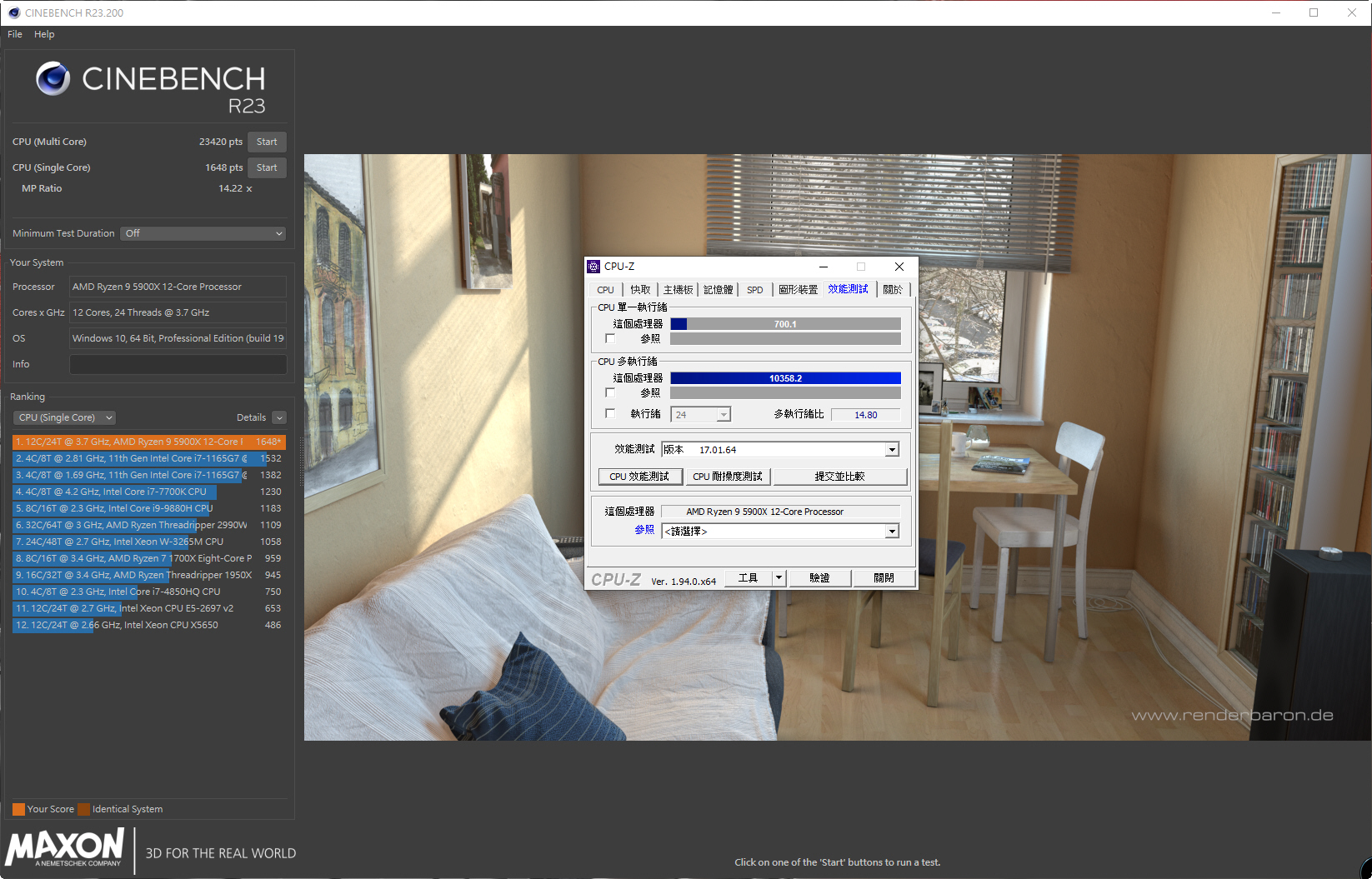Select the 效能測試 benchmark tab
This screenshot has width=1372, height=879.
[848, 289]
